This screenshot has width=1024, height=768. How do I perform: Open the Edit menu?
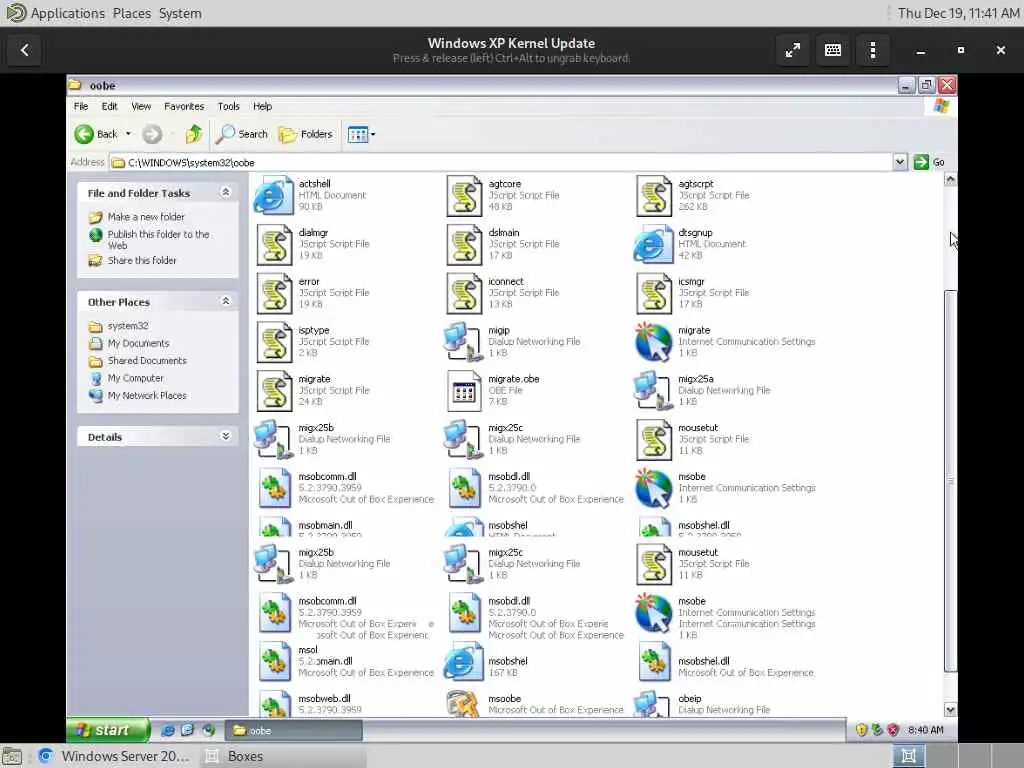click(109, 106)
